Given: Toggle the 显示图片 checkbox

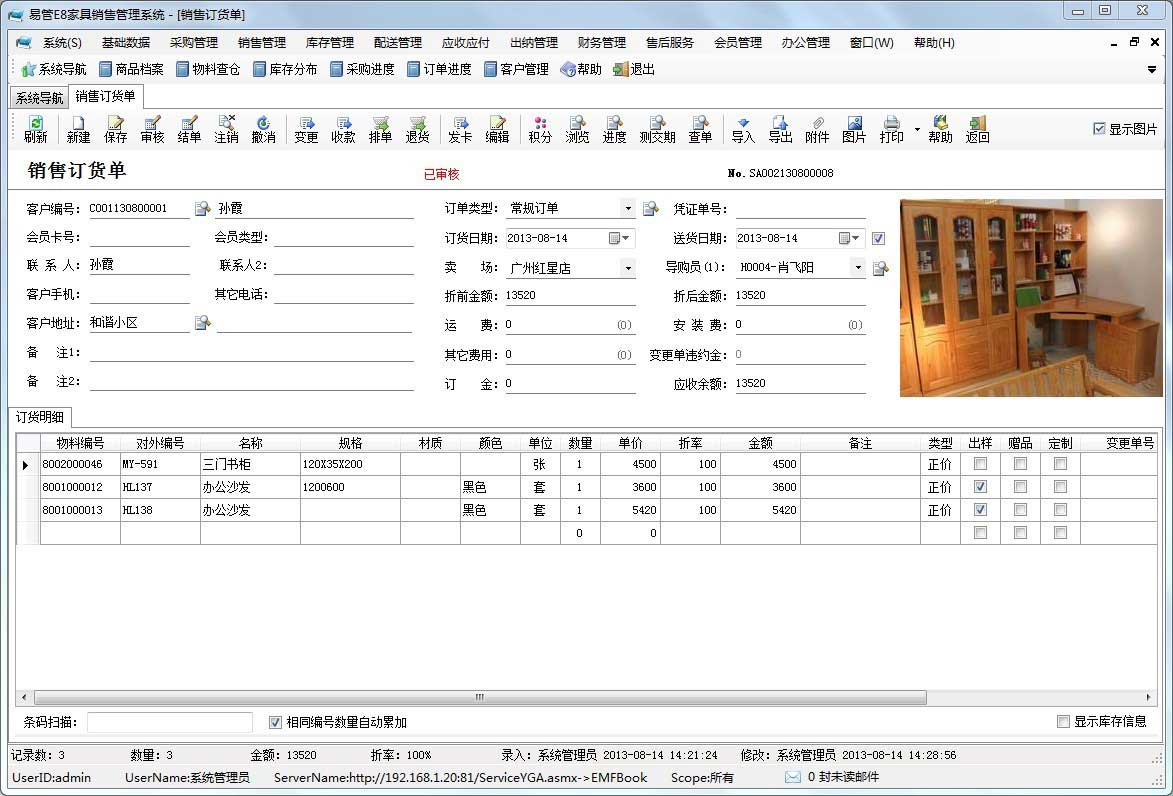Looking at the screenshot, I should tap(1099, 129).
